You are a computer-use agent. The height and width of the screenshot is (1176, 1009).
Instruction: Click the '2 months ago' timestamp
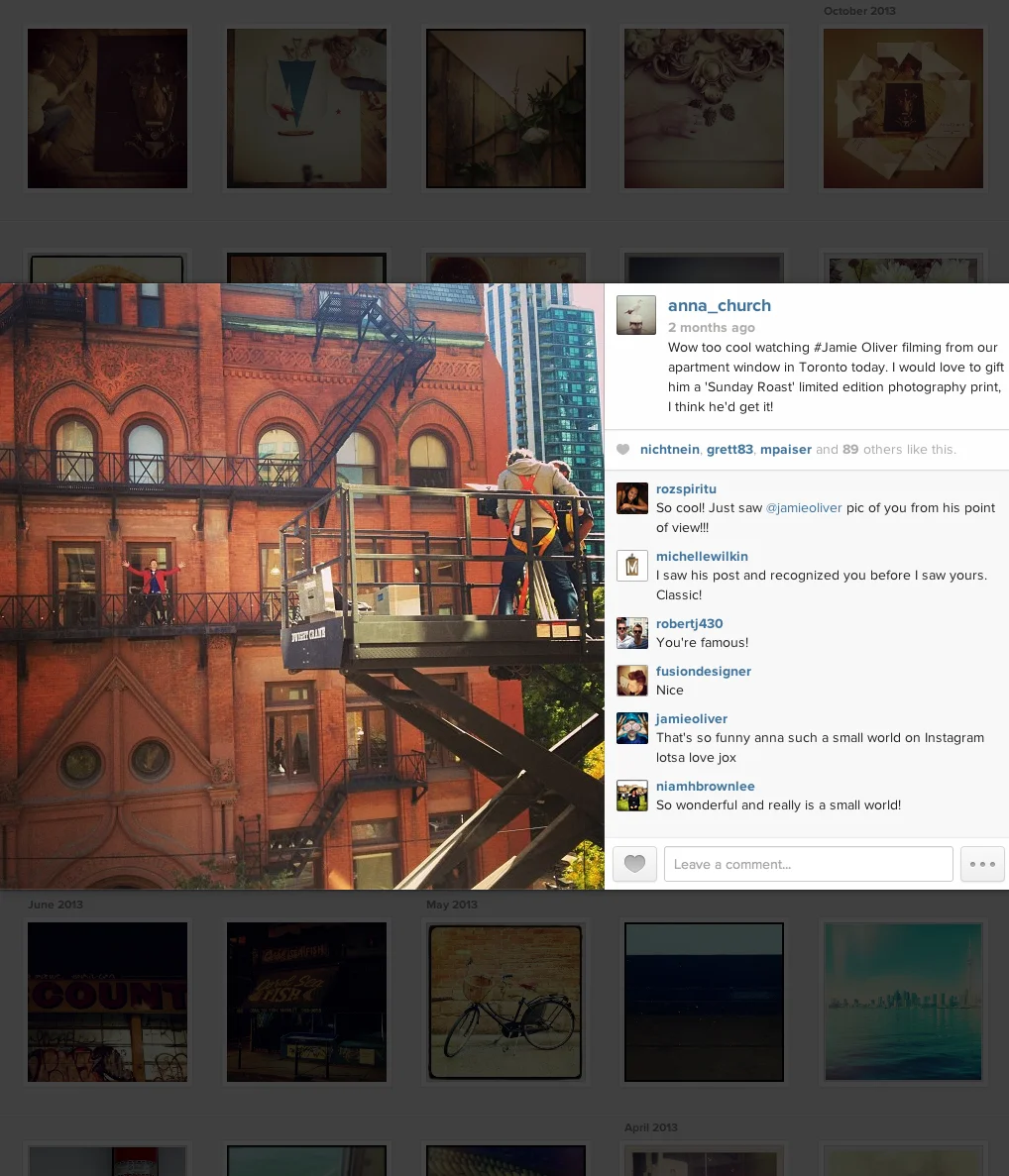point(712,328)
